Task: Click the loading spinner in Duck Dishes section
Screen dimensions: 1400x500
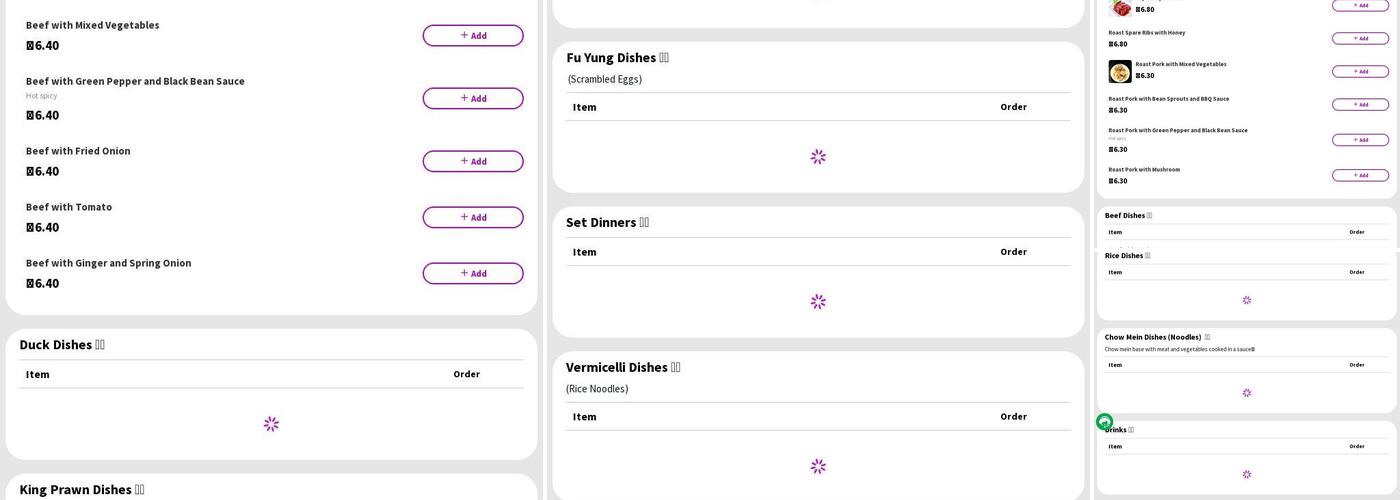Action: click(x=271, y=424)
